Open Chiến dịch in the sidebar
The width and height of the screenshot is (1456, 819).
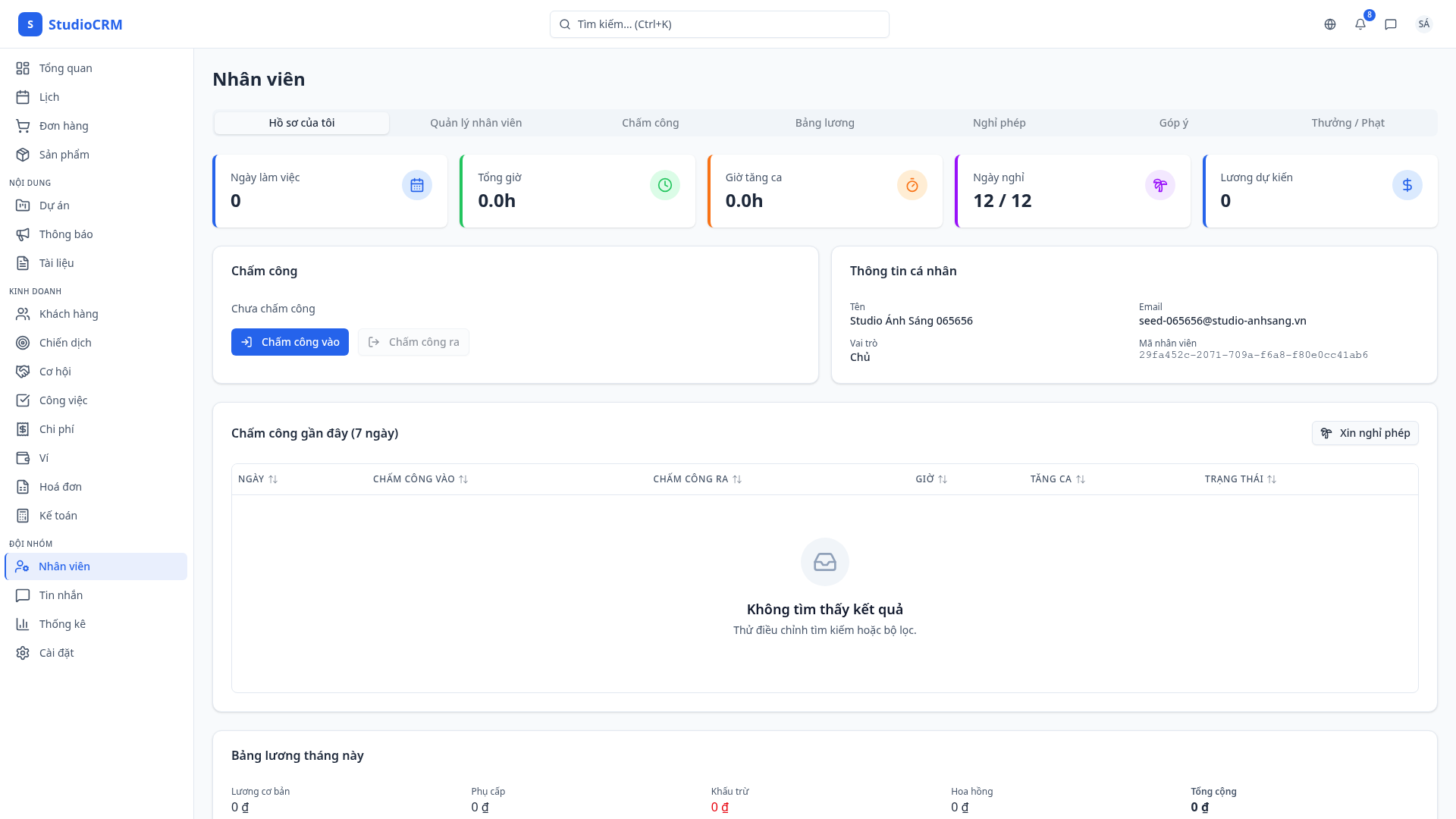tap(65, 343)
